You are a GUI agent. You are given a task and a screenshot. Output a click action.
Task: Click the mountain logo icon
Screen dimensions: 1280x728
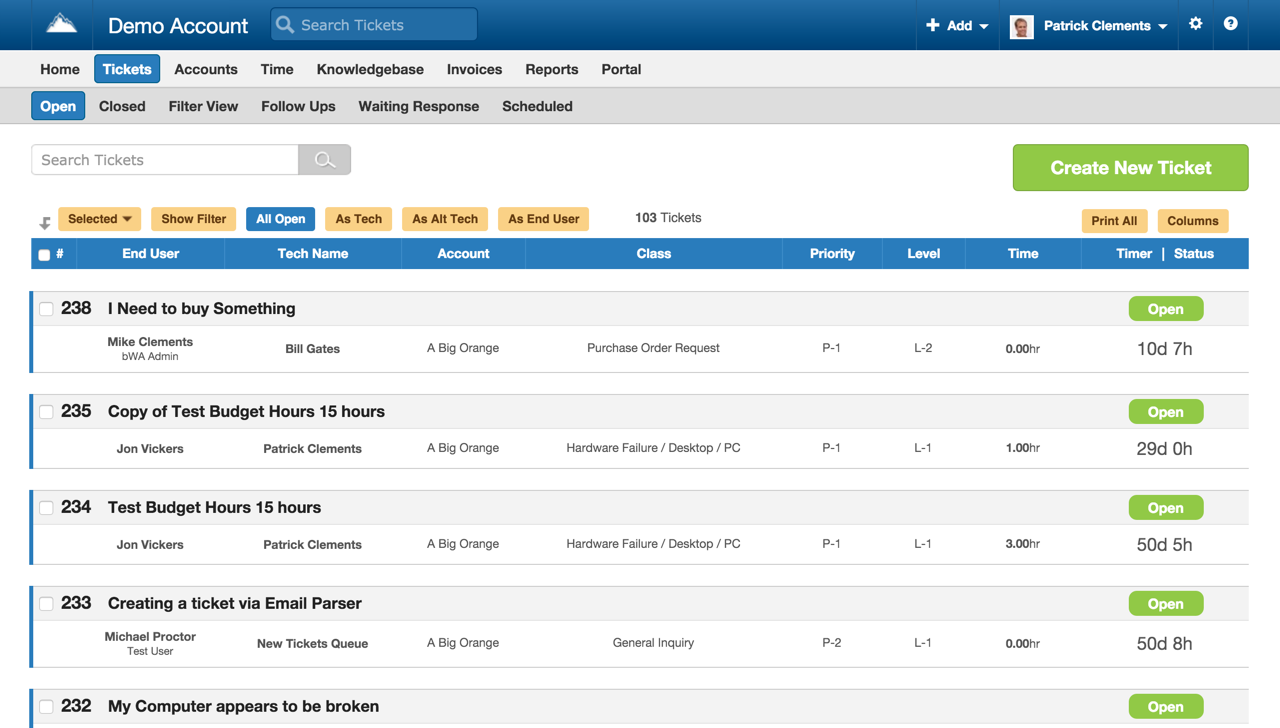click(x=61, y=24)
